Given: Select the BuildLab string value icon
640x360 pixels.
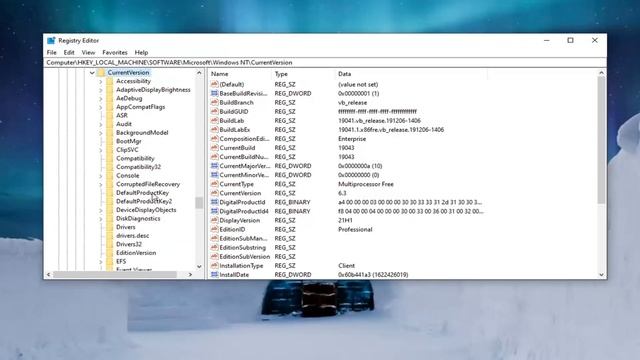Looking at the screenshot, I should coord(214,120).
